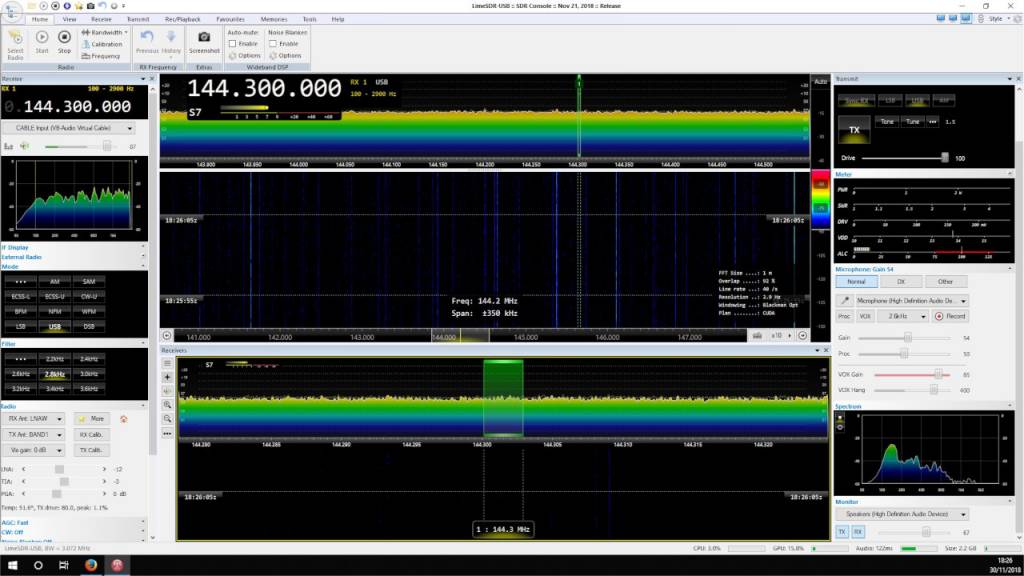
Task: Enable the Auto-mute checkbox
Action: tap(232, 44)
